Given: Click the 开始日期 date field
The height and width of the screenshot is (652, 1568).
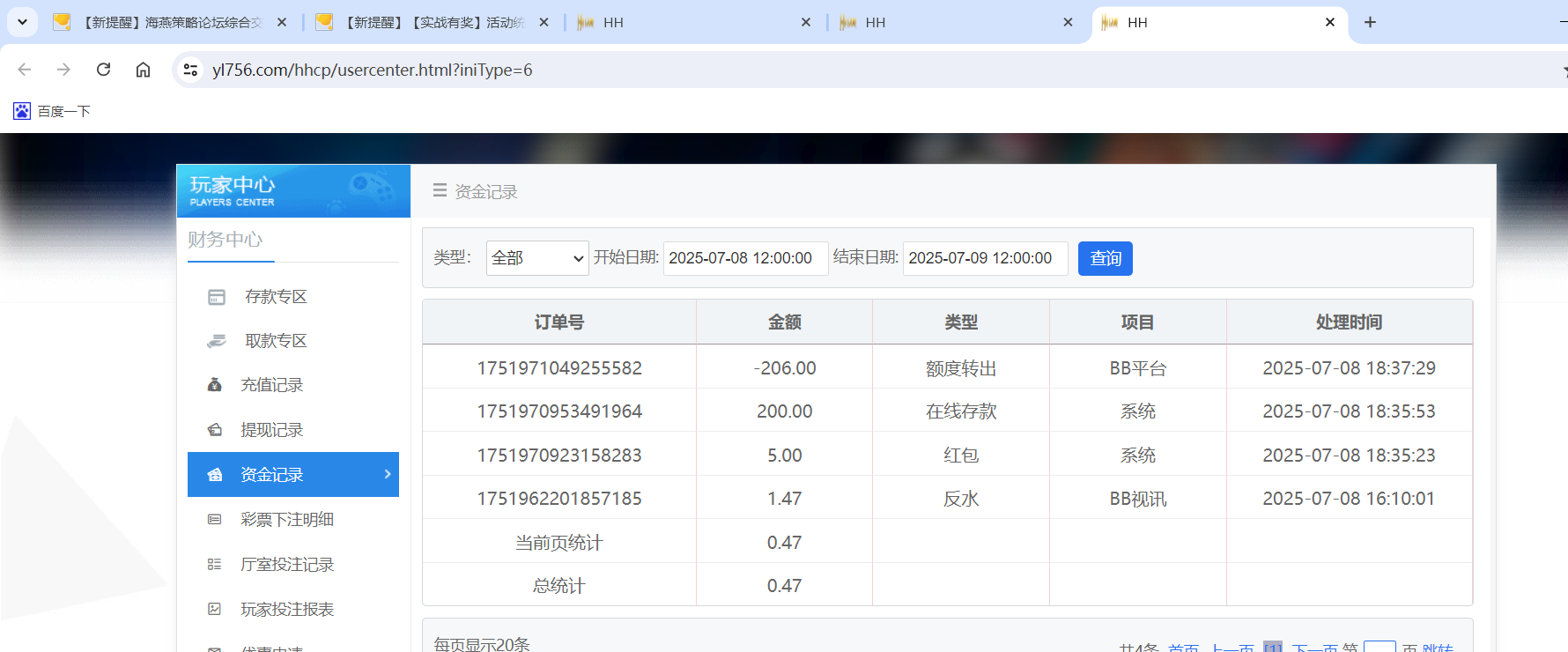Looking at the screenshot, I should click(x=744, y=258).
